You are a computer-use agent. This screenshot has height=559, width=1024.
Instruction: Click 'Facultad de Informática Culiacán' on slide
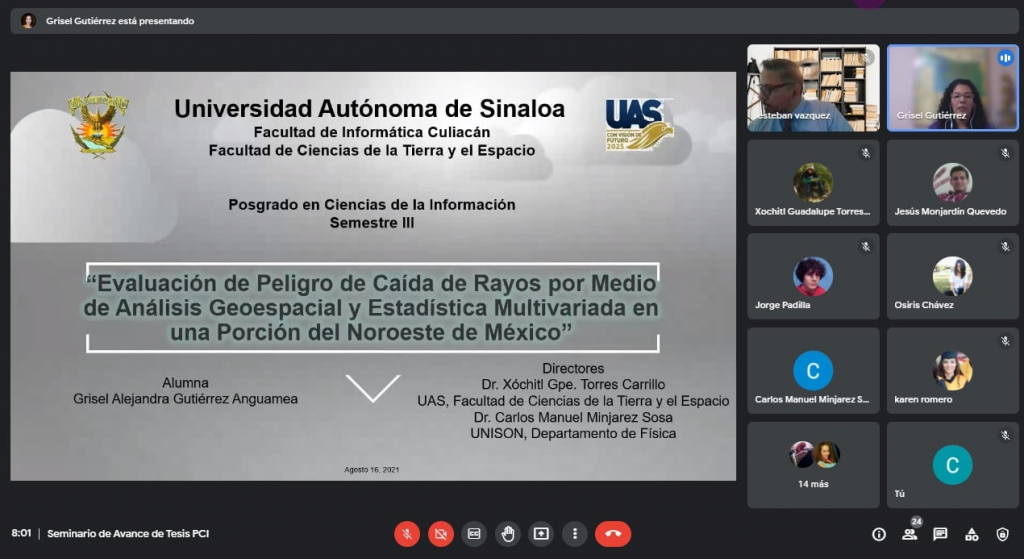pyautogui.click(x=372, y=133)
